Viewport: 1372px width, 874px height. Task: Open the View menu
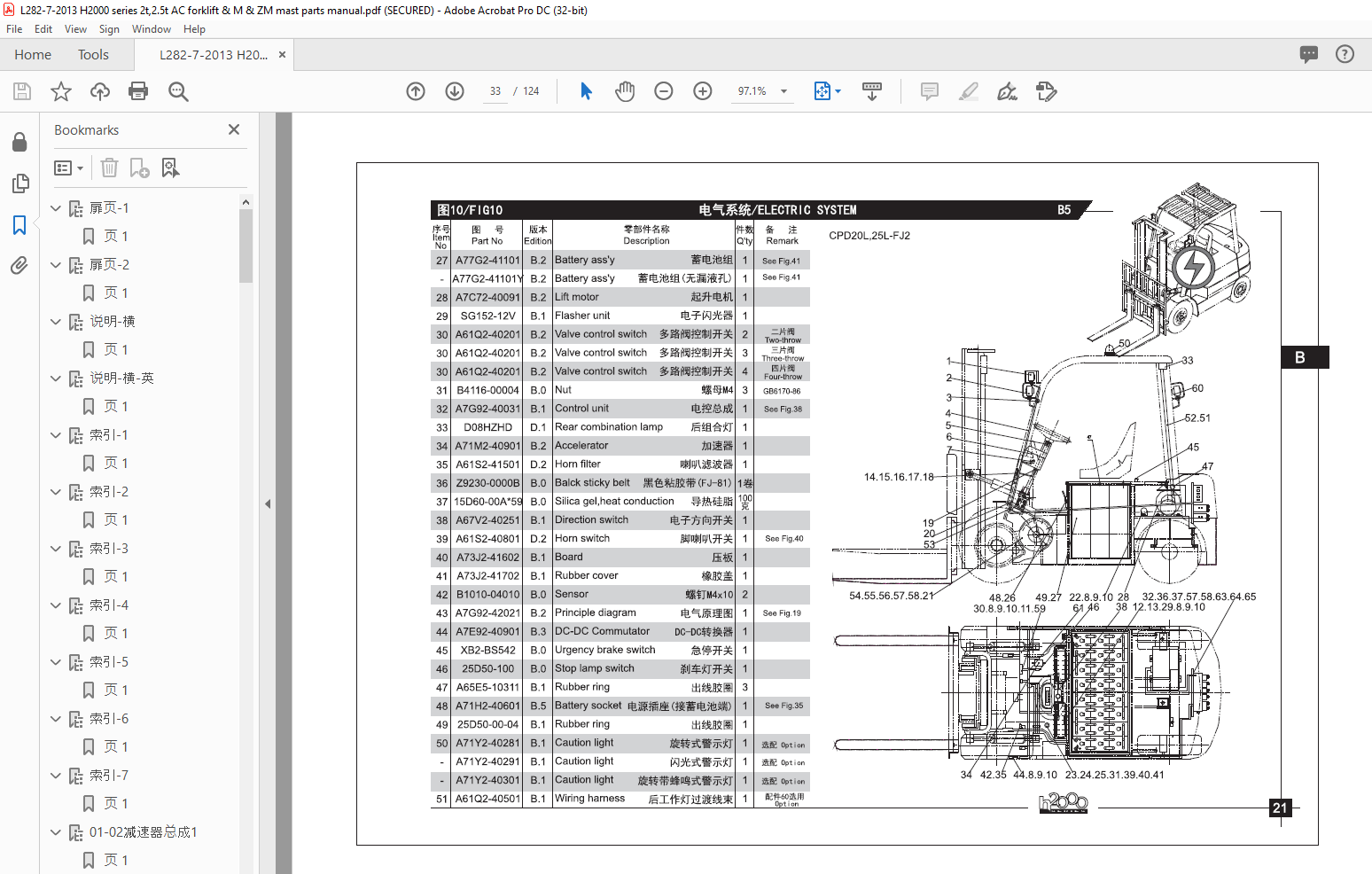pyautogui.click(x=75, y=29)
